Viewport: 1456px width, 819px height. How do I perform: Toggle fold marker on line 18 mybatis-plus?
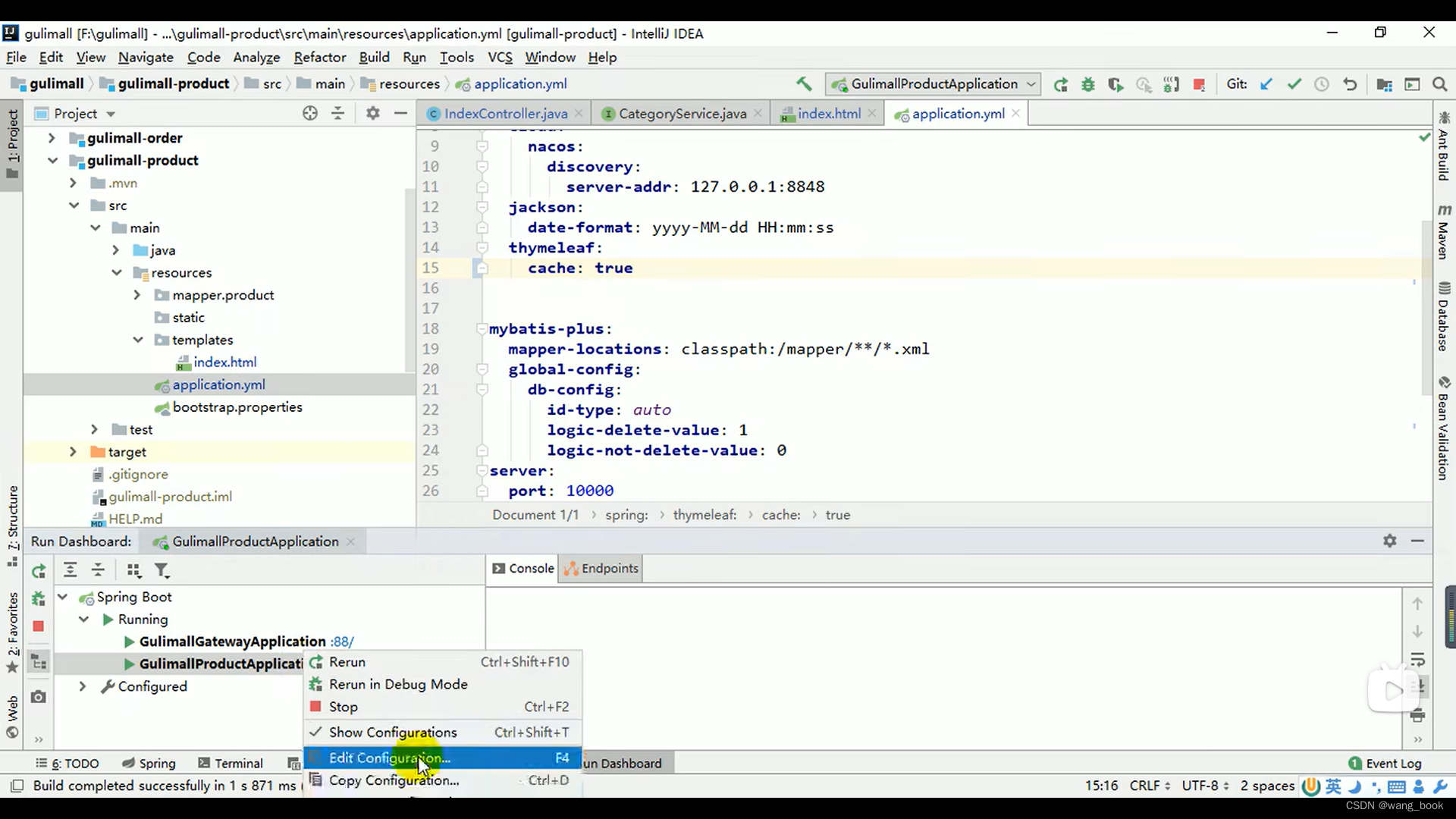pos(482,328)
